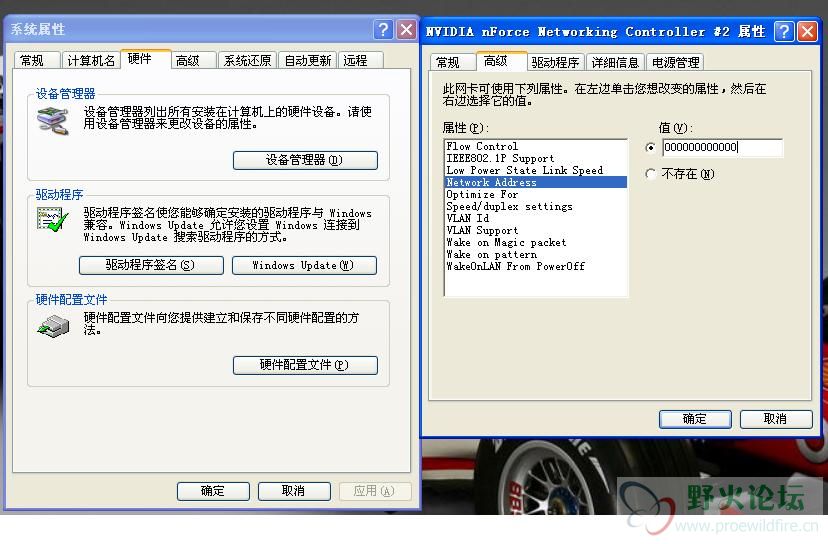
Task: Select VLAN Support property
Action: [535, 230]
